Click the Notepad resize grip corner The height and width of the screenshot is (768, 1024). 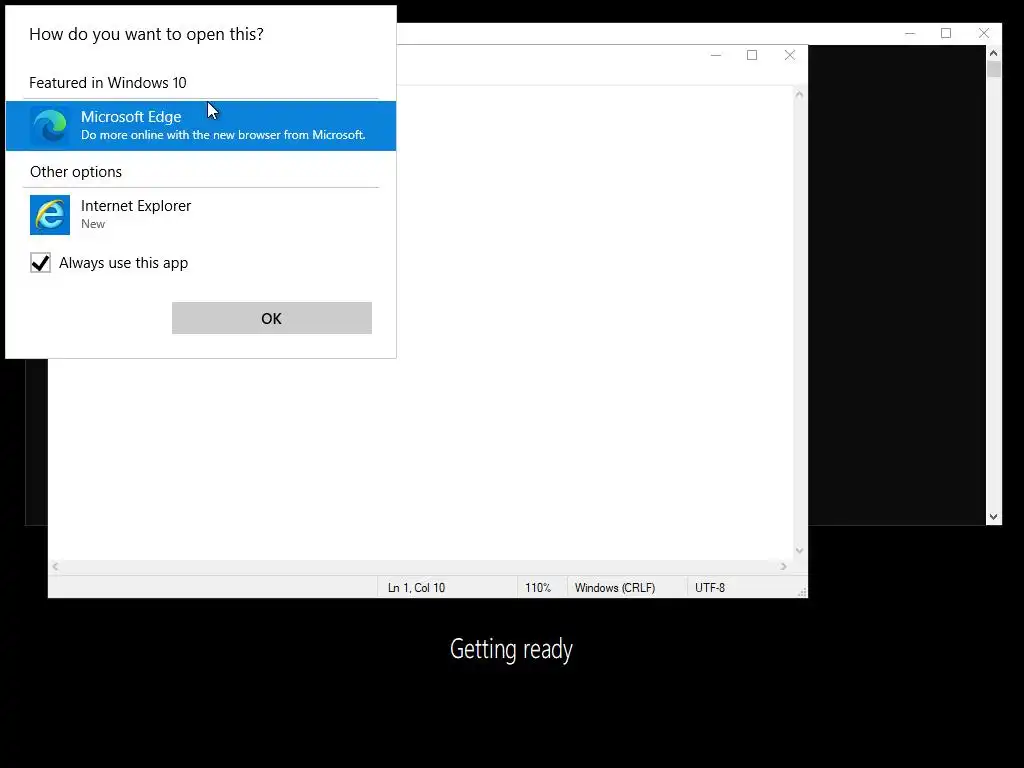[x=802, y=592]
